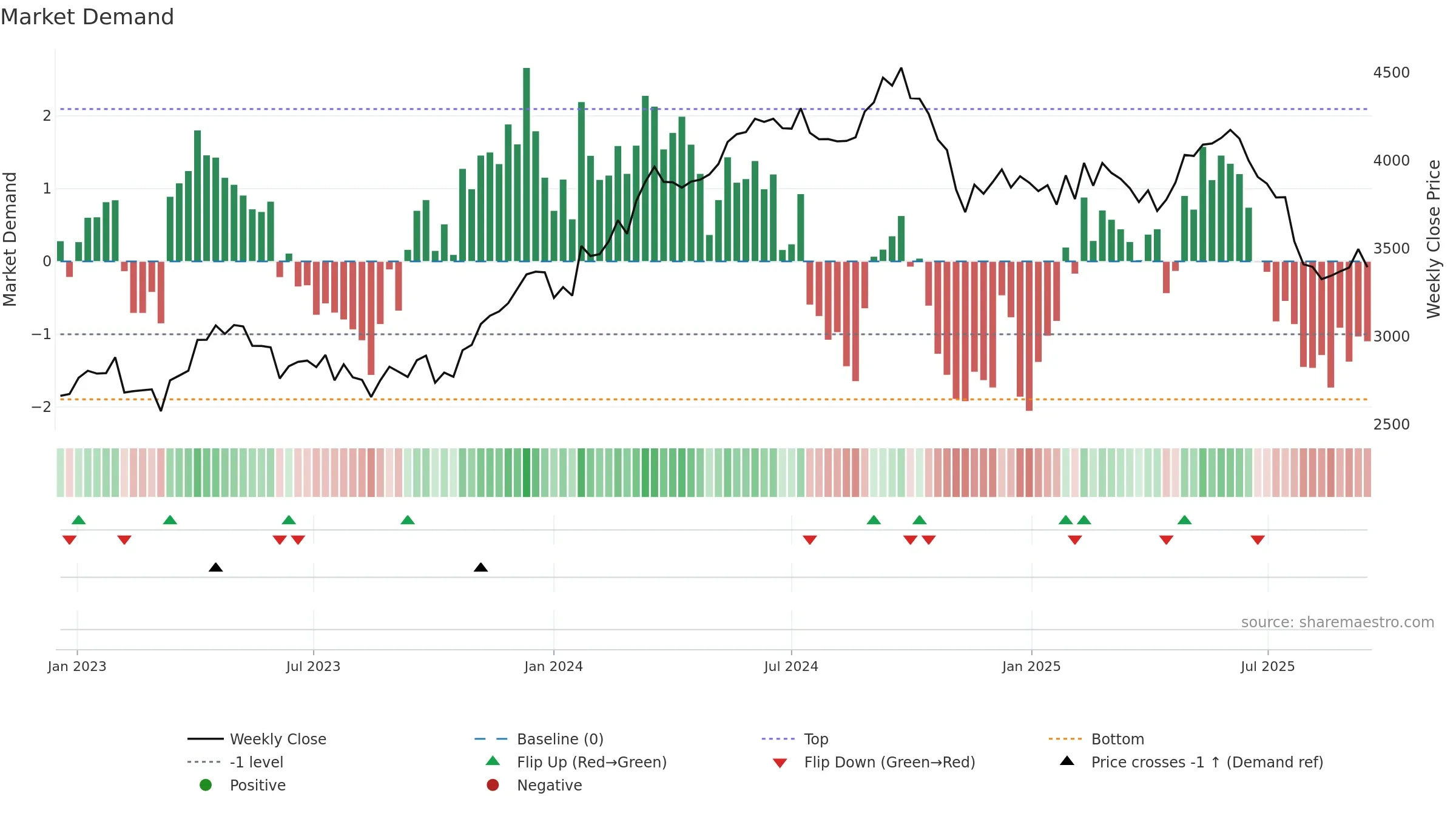Click the 4000 price axis tick label
The image size is (1456, 819).
pyautogui.click(x=1392, y=161)
